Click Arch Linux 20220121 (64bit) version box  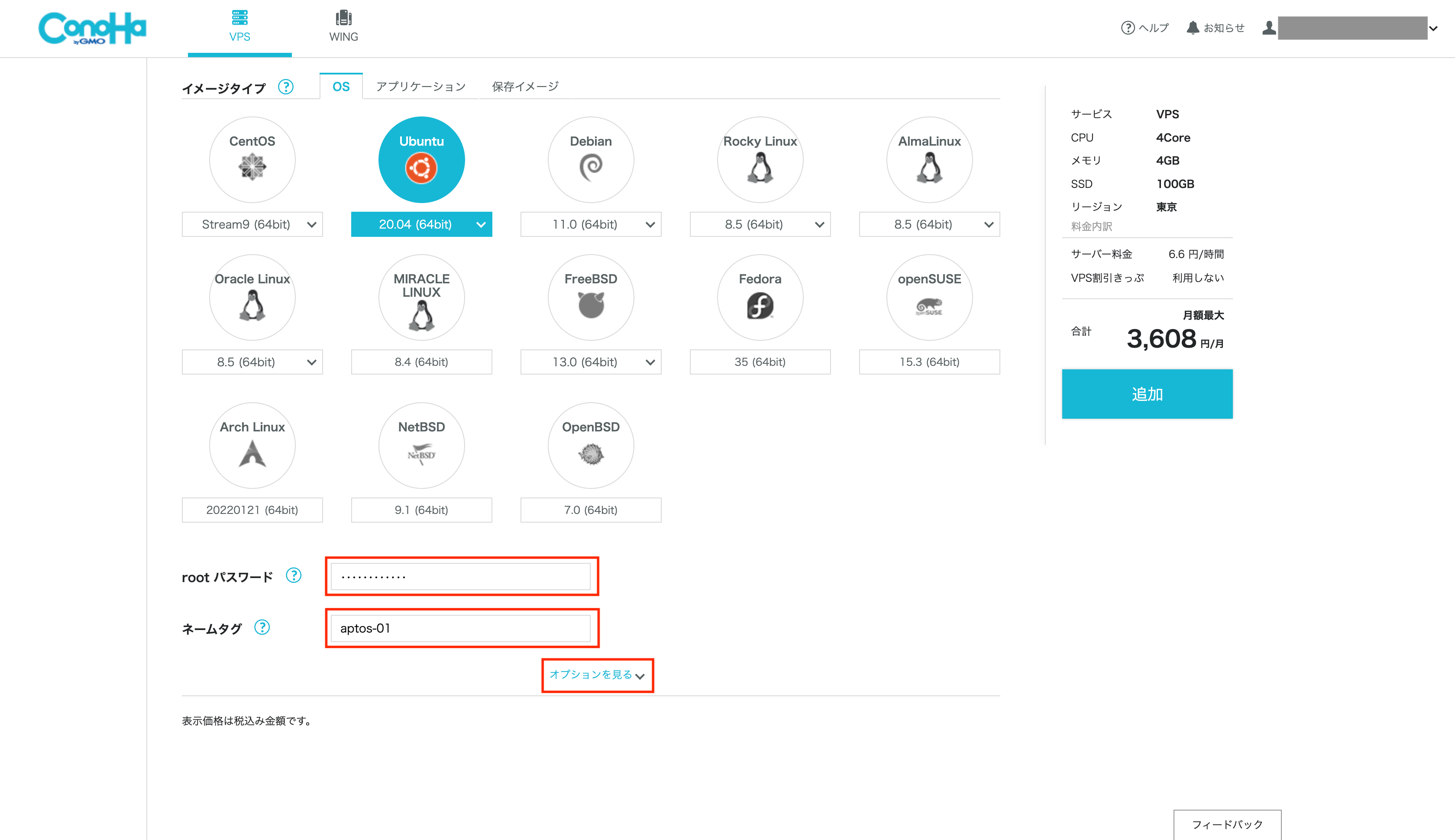(x=252, y=510)
